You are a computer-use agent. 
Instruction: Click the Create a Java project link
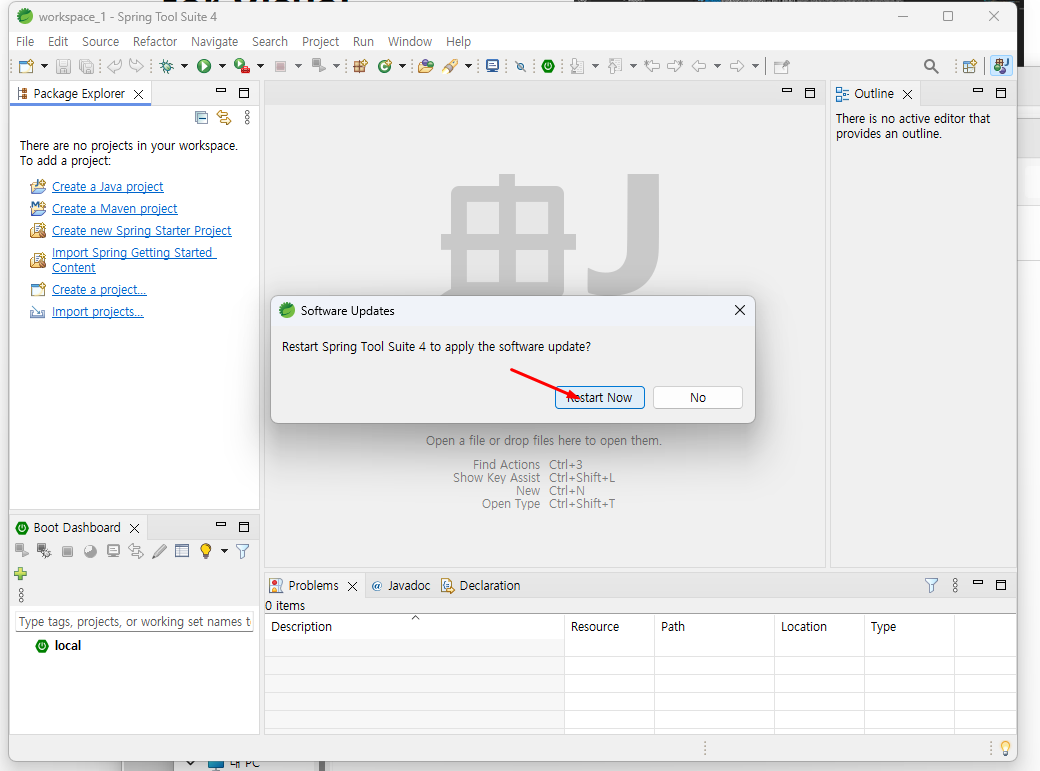tap(107, 187)
